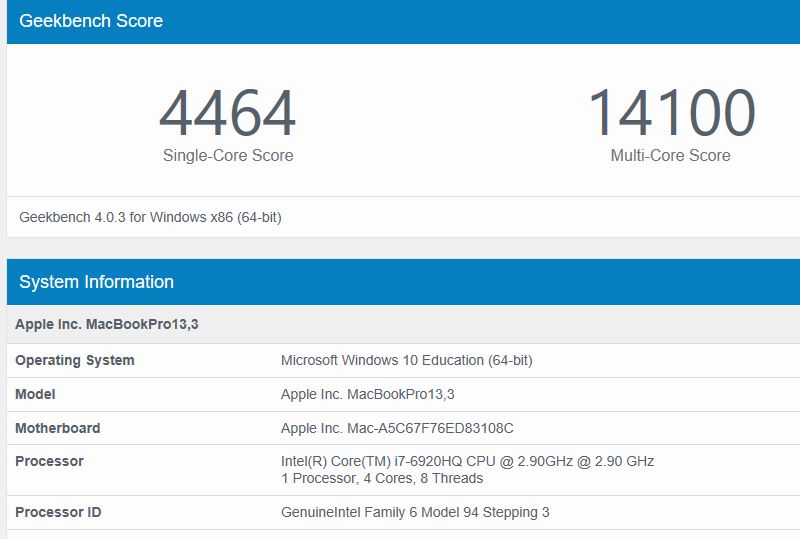Select GenuineIntel Family 6 Model 94 Stepping 3
Screen dimensions: 800x539
[415, 512]
